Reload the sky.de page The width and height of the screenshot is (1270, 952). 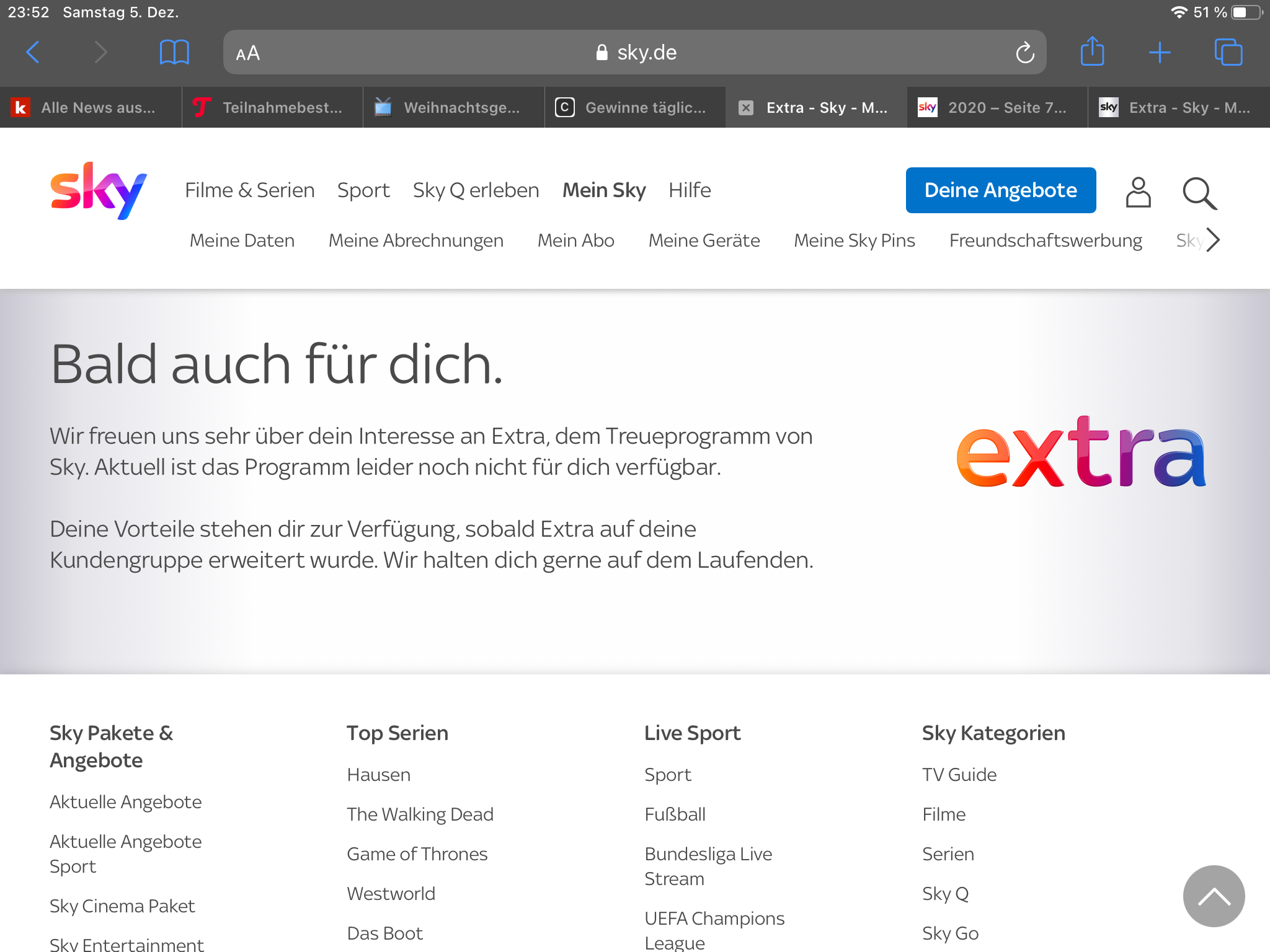point(1024,53)
